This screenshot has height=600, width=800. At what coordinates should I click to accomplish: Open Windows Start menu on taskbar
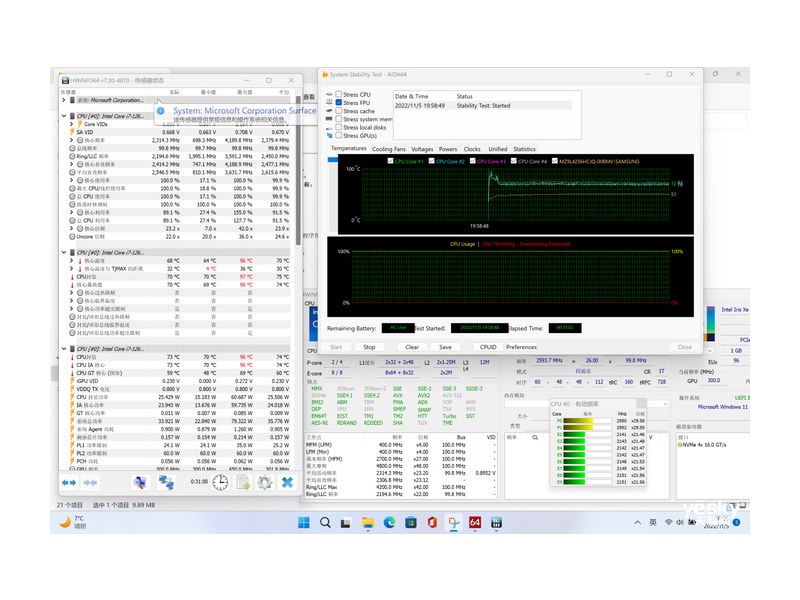pos(304,522)
